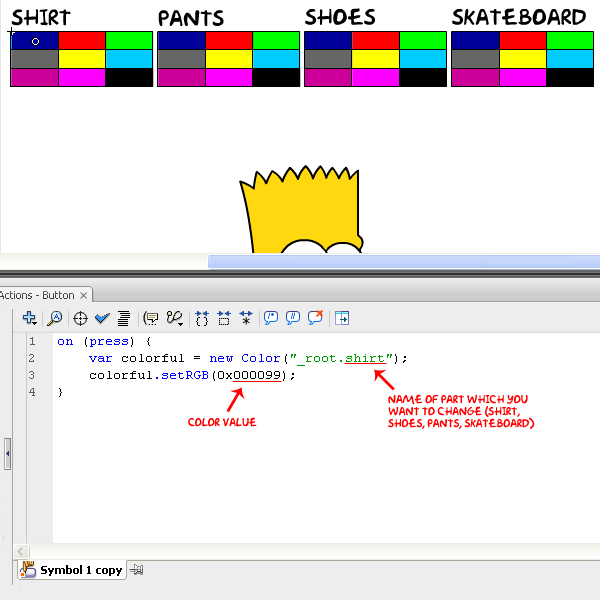The width and height of the screenshot is (600, 600).
Task: Pick the dark blue PANTS swatch
Action: [x=182, y=41]
